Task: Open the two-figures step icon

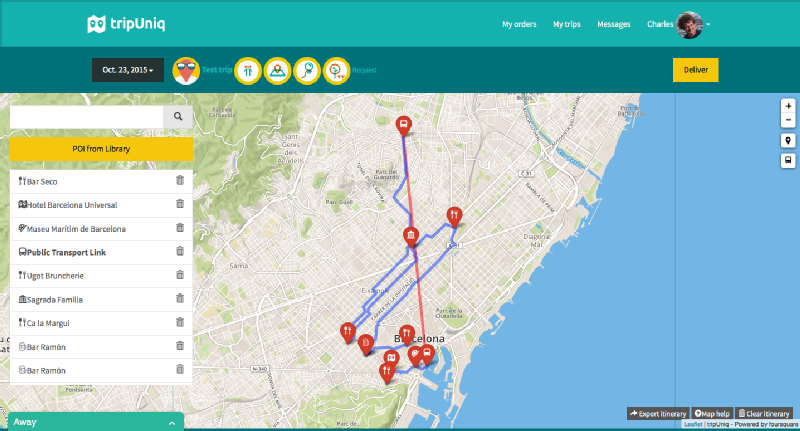Action: click(x=248, y=70)
